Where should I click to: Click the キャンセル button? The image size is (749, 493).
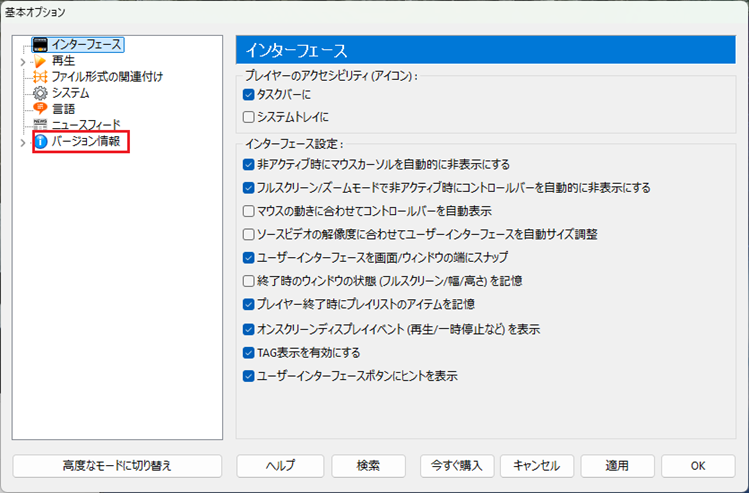click(537, 466)
